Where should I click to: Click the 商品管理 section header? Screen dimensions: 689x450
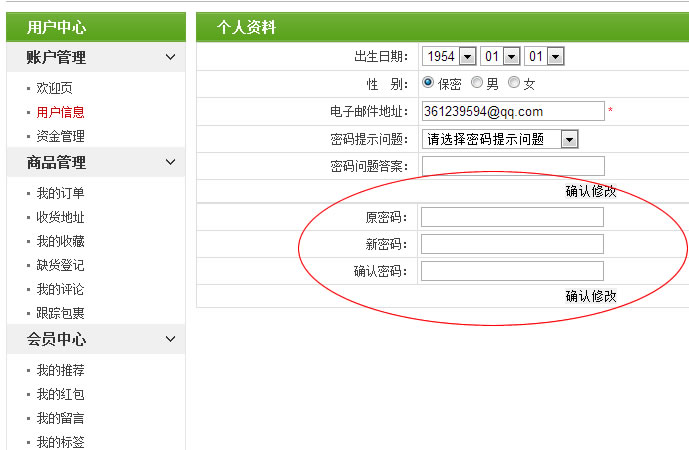click(x=96, y=162)
